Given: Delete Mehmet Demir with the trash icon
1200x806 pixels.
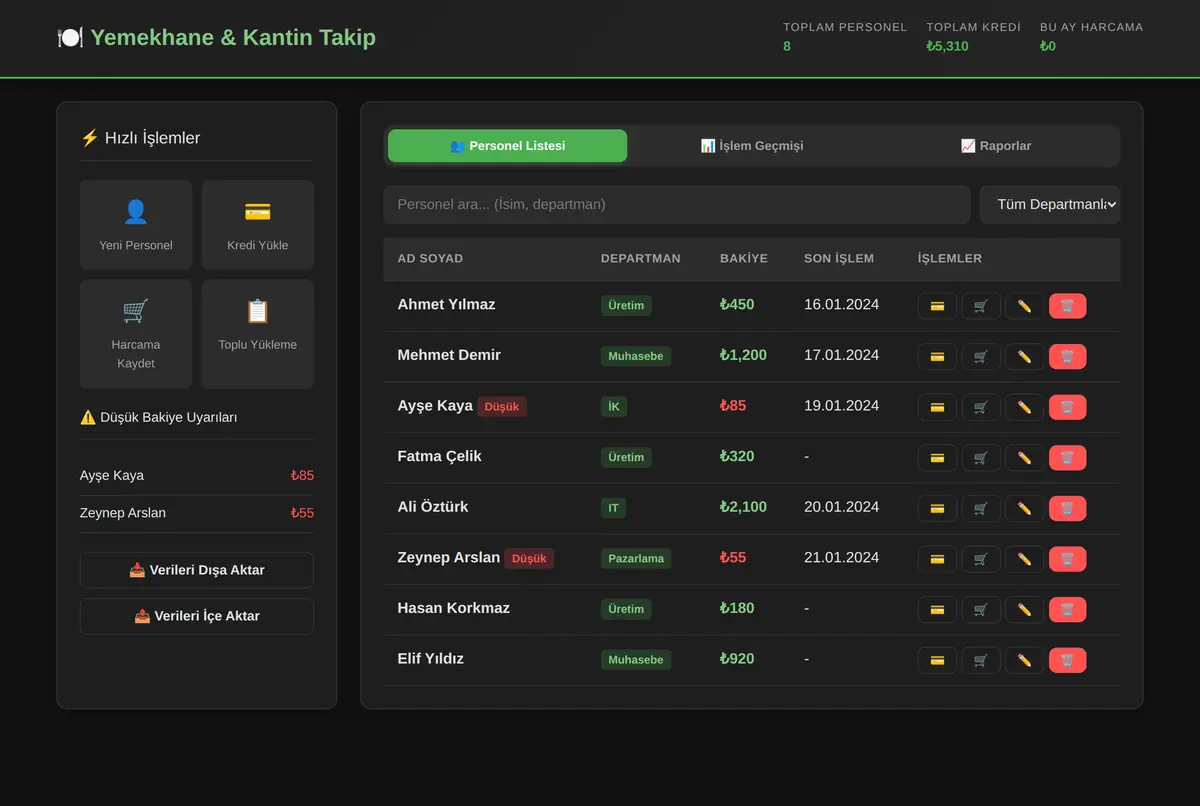Looking at the screenshot, I should [1067, 356].
